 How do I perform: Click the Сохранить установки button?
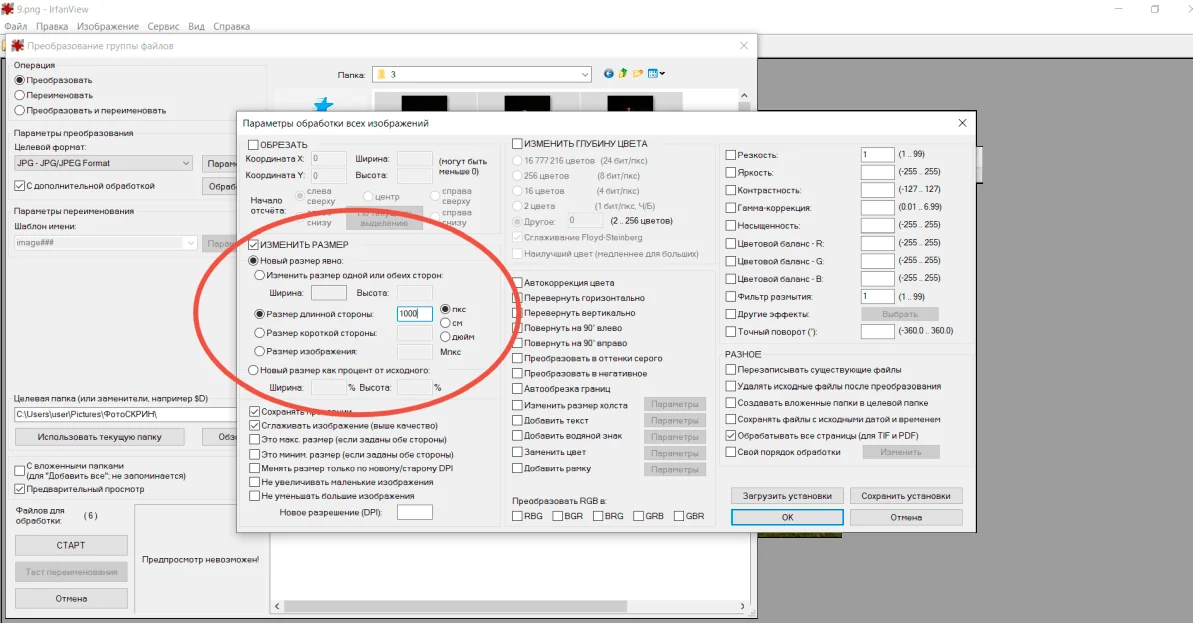tap(906, 496)
